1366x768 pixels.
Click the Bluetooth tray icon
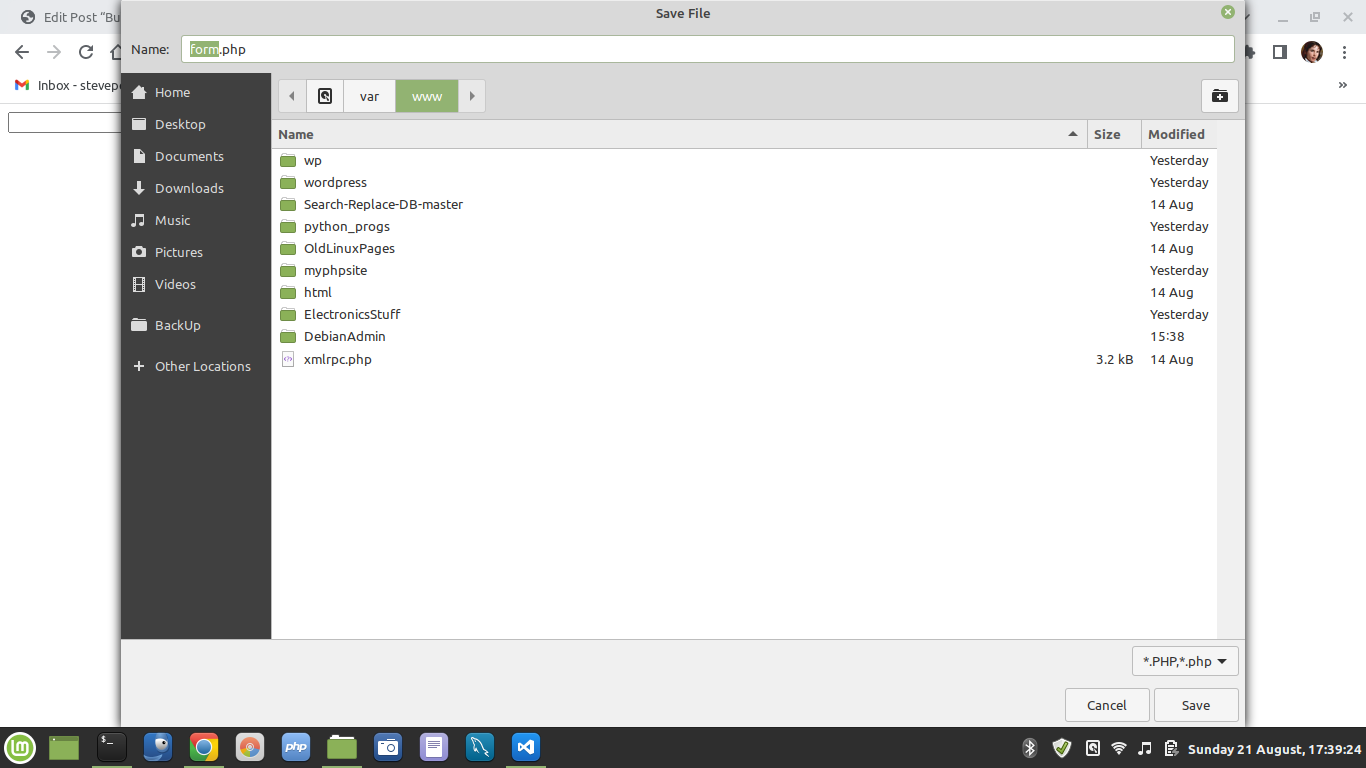point(1030,748)
